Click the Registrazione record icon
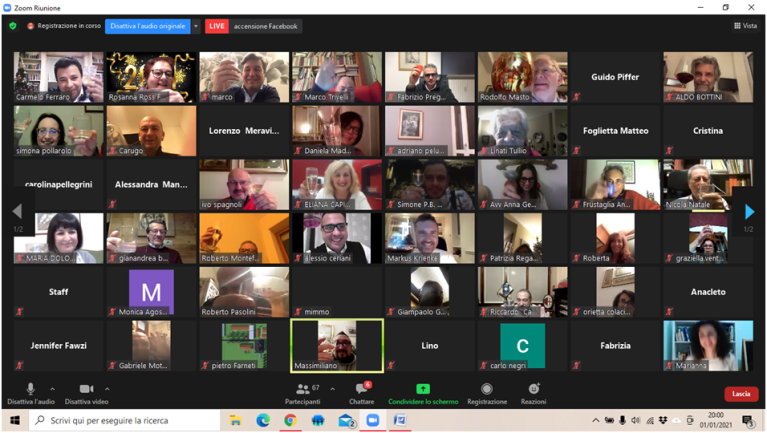767x433 pixels. [x=487, y=389]
